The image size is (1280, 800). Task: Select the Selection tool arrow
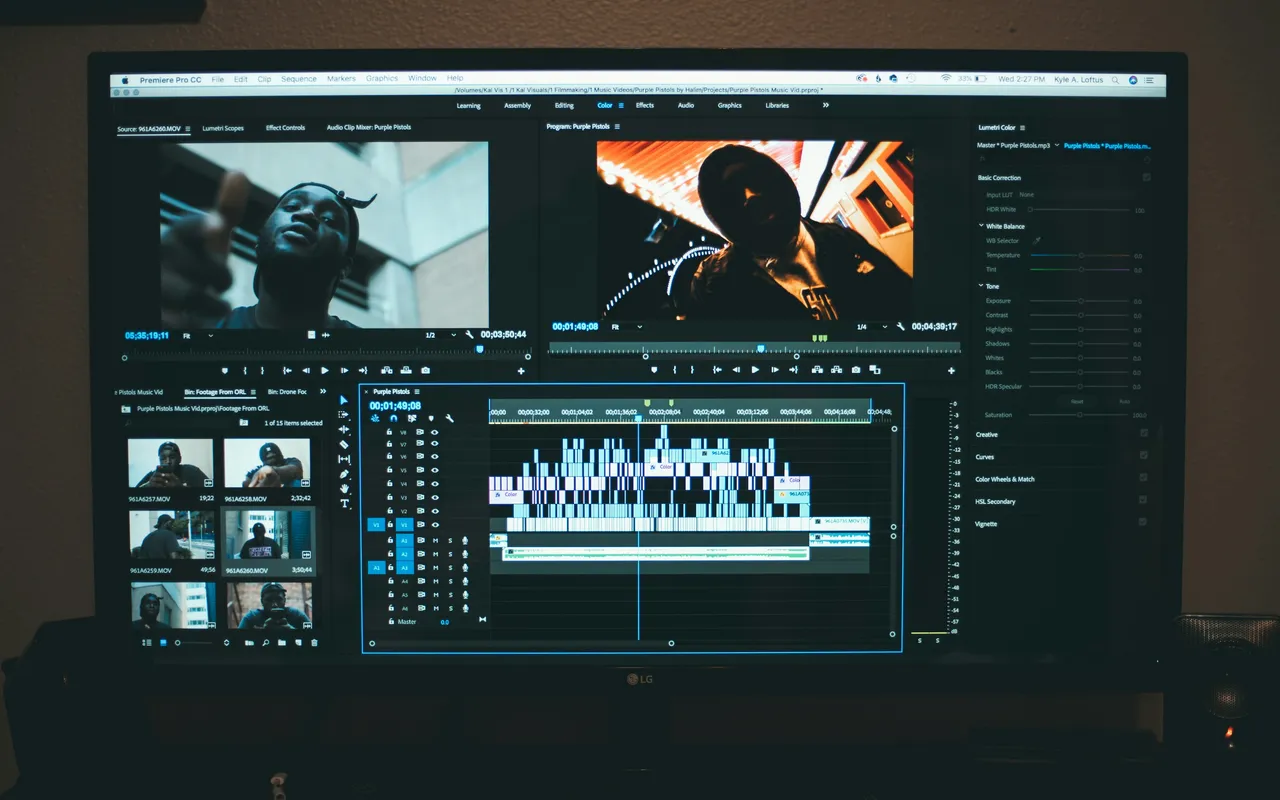tap(344, 400)
